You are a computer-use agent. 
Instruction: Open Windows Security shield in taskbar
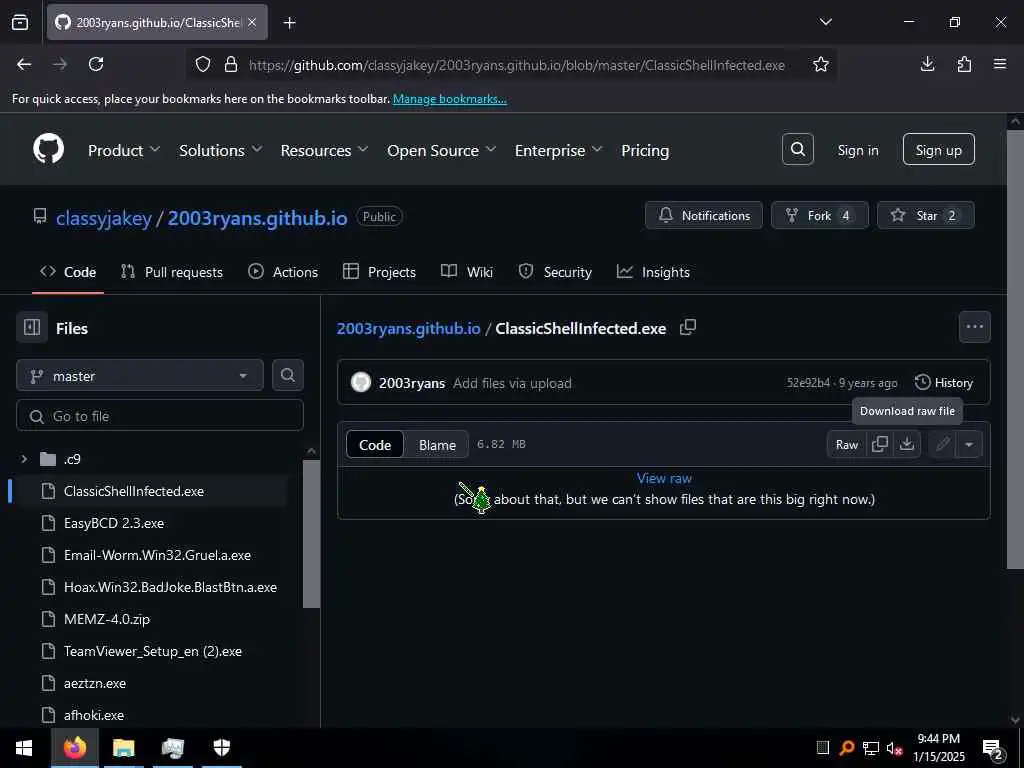221,748
